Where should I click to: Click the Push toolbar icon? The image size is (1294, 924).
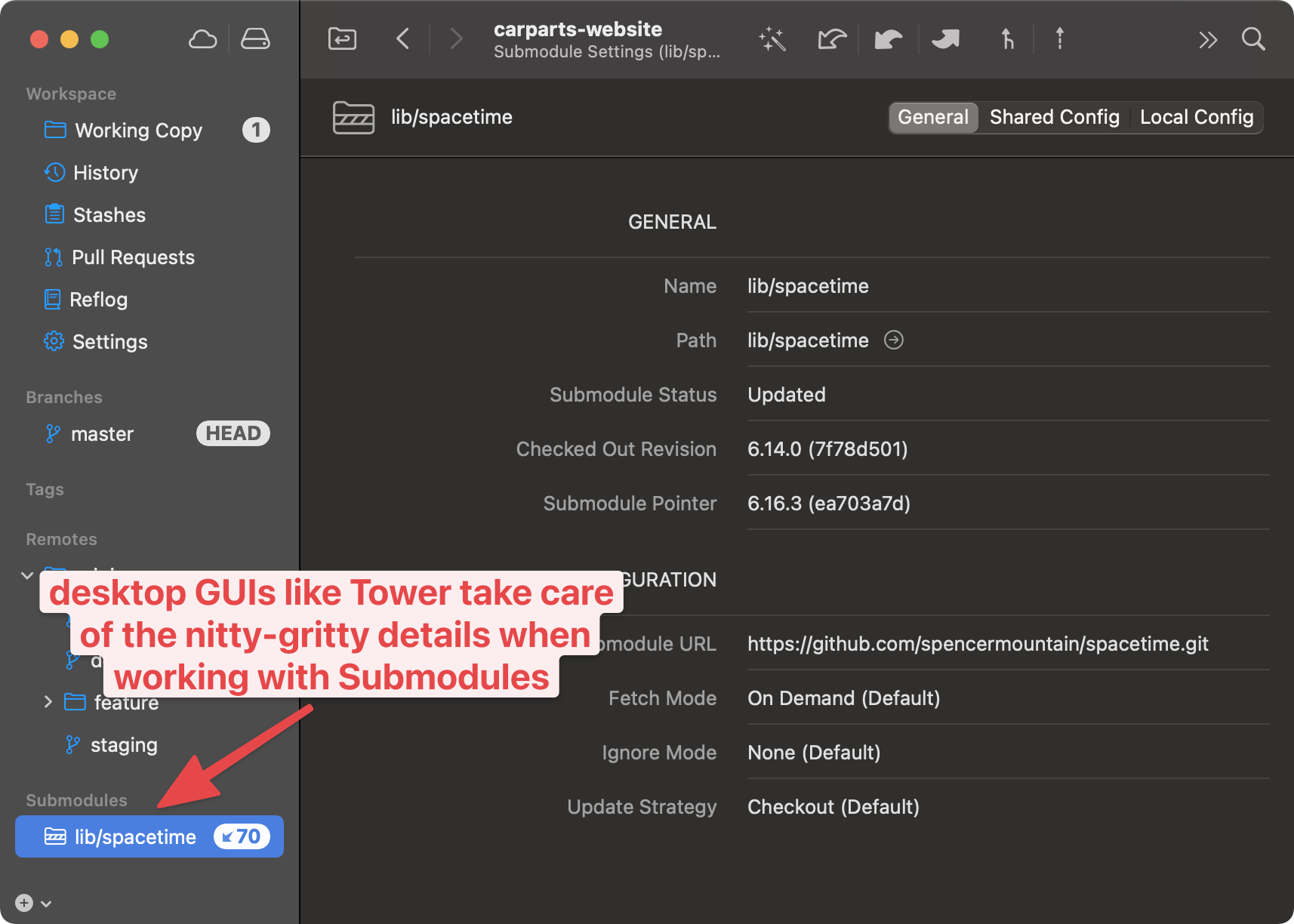click(946, 39)
